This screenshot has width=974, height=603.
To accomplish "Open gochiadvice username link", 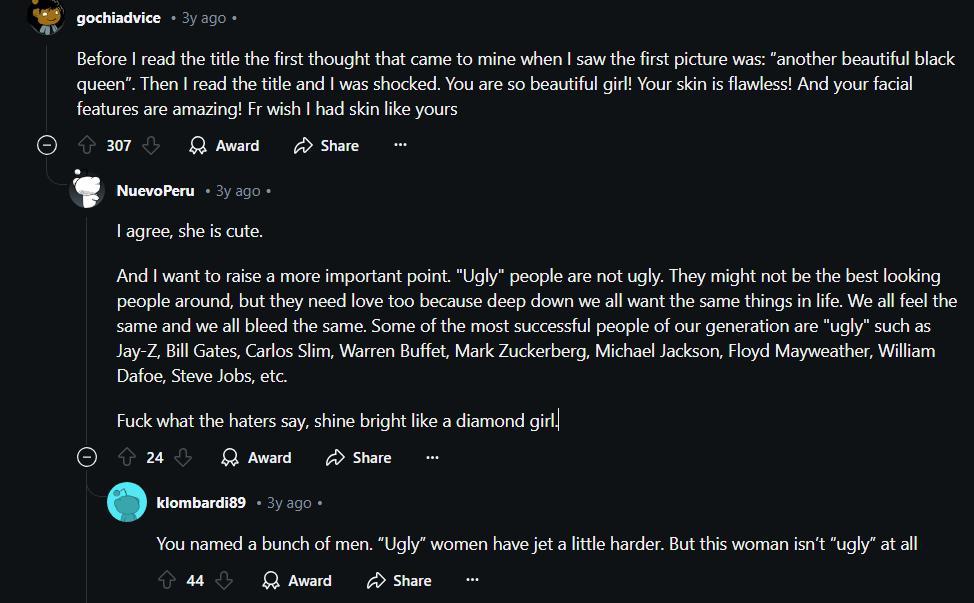I will 118,18.
